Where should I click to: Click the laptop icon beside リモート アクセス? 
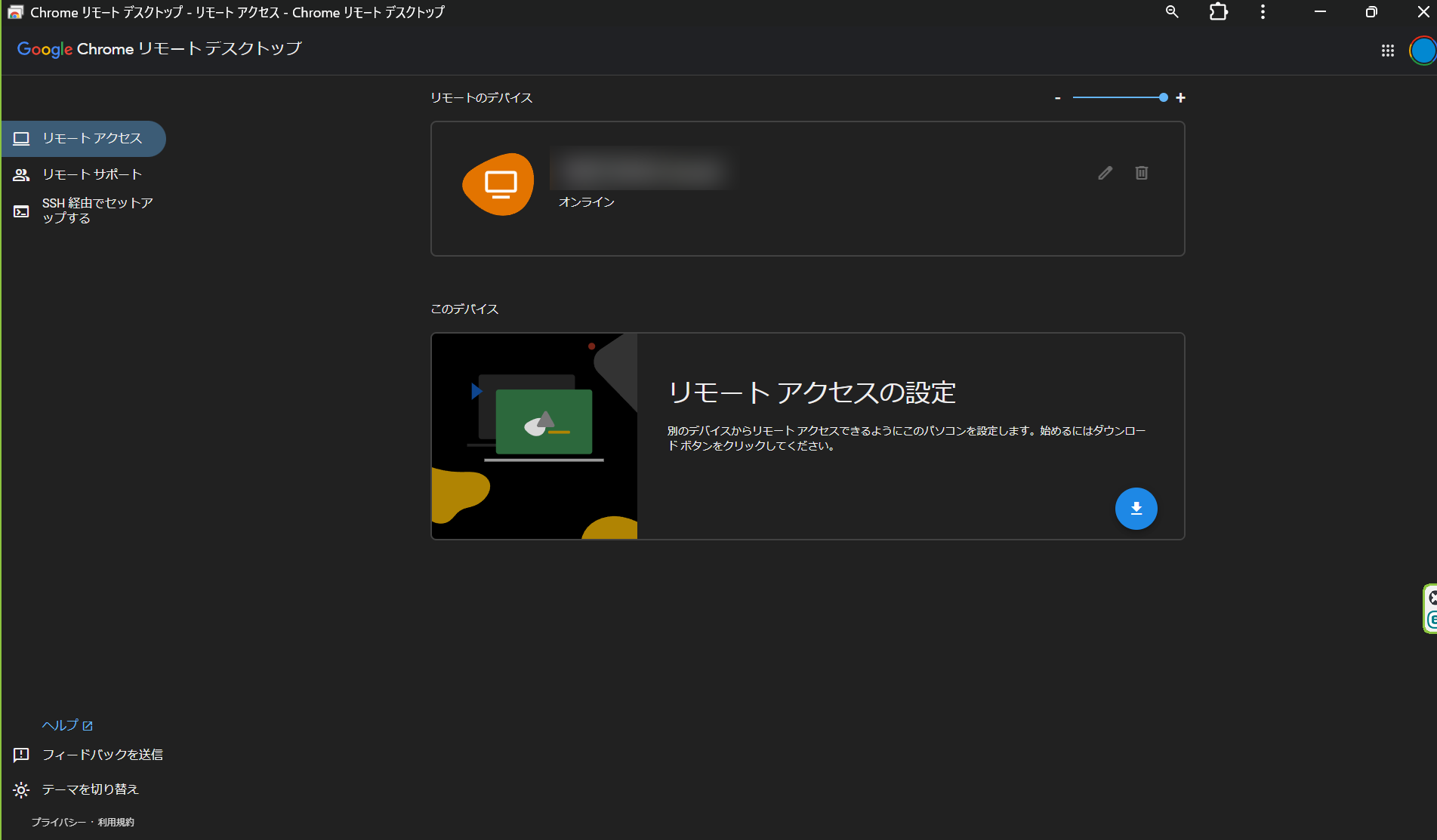click(21, 139)
